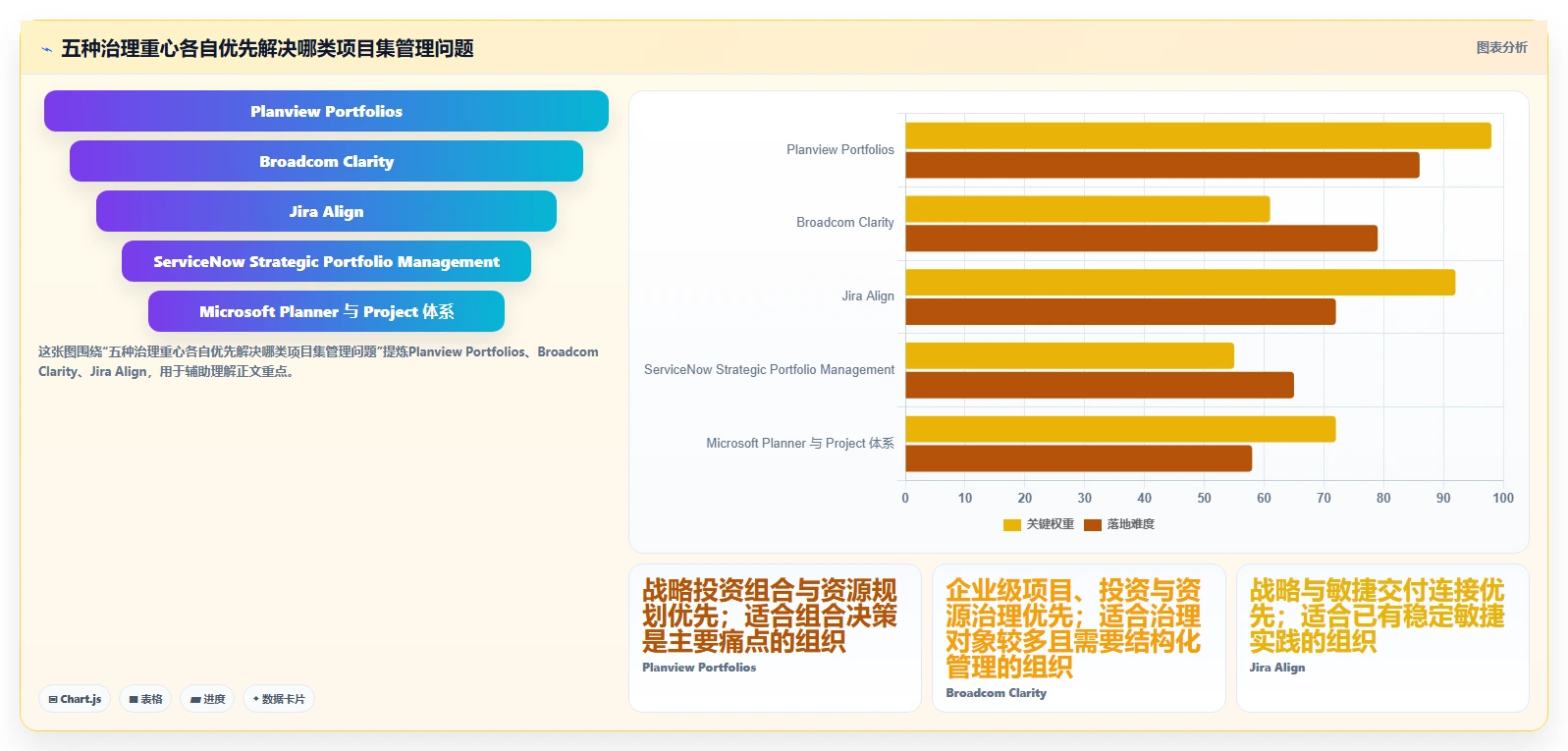Click the Microsoft Planner brown bar in chart
Image resolution: width=1568 pixels, height=751 pixels.
coord(1078,458)
